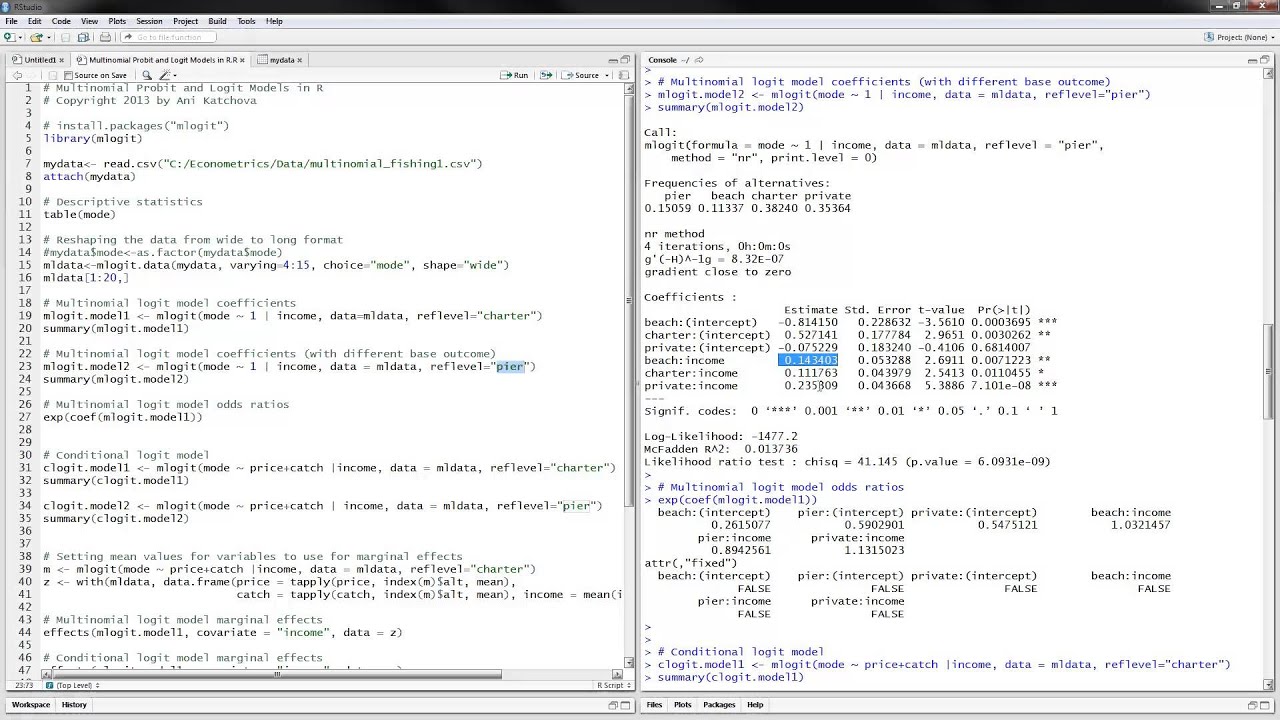The image size is (1280, 720).
Task: Toggle the Source on Save checkbox
Action: [68, 75]
